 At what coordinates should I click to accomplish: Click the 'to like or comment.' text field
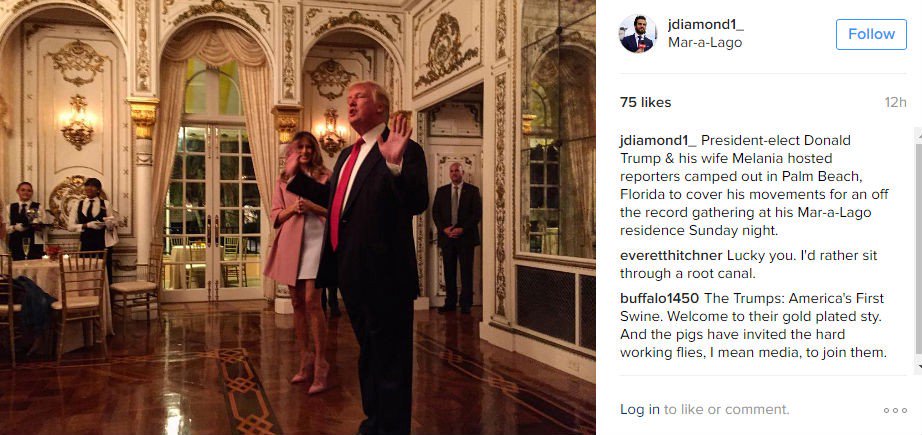coord(727,410)
